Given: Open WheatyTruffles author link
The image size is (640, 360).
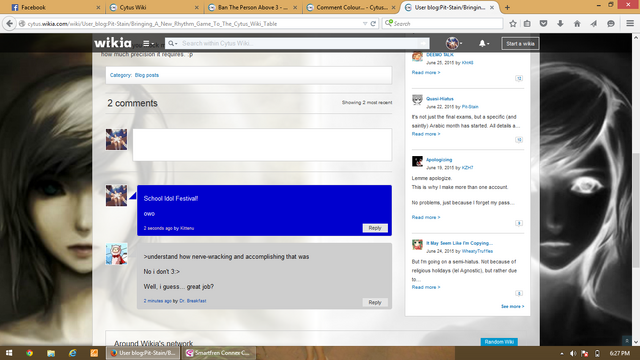Looking at the screenshot, I should pyautogui.click(x=477, y=251).
